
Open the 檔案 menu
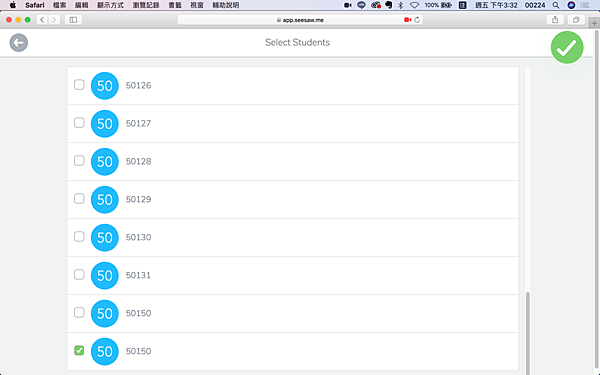click(60, 5)
